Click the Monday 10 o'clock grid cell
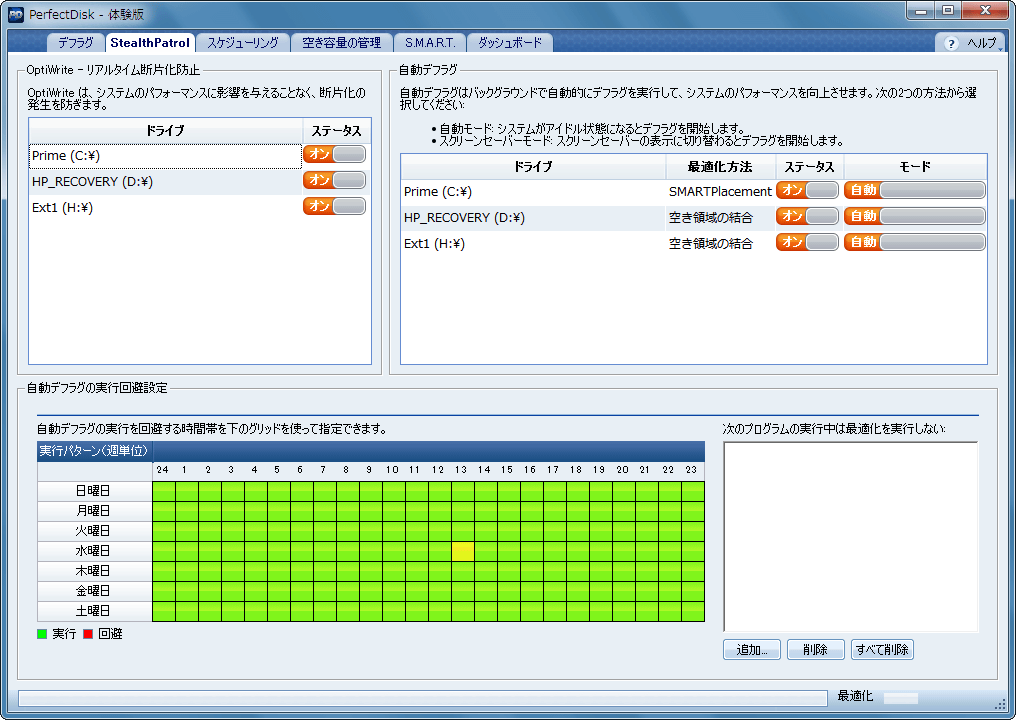 click(394, 511)
